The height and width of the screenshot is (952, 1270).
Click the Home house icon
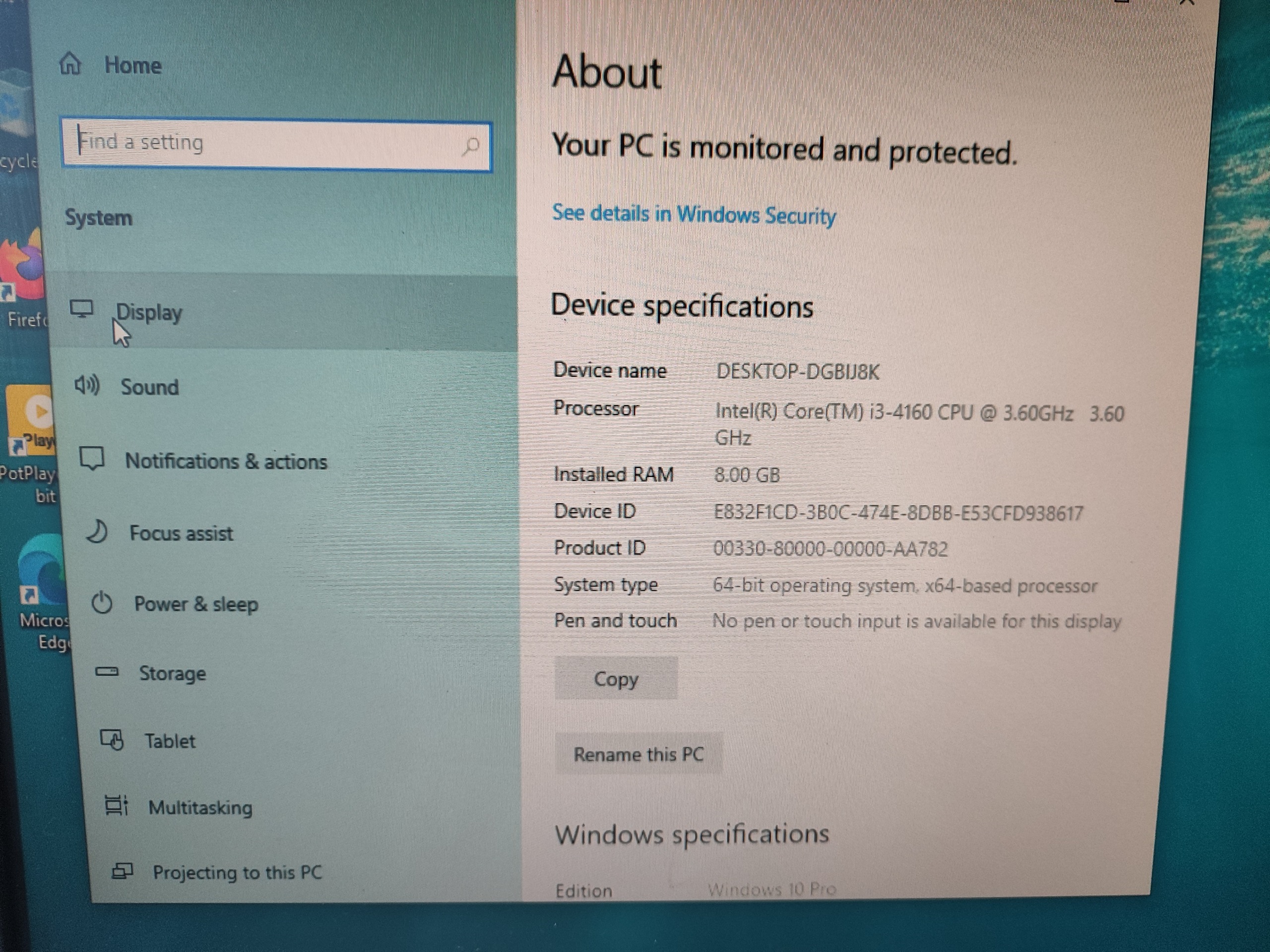[x=70, y=63]
